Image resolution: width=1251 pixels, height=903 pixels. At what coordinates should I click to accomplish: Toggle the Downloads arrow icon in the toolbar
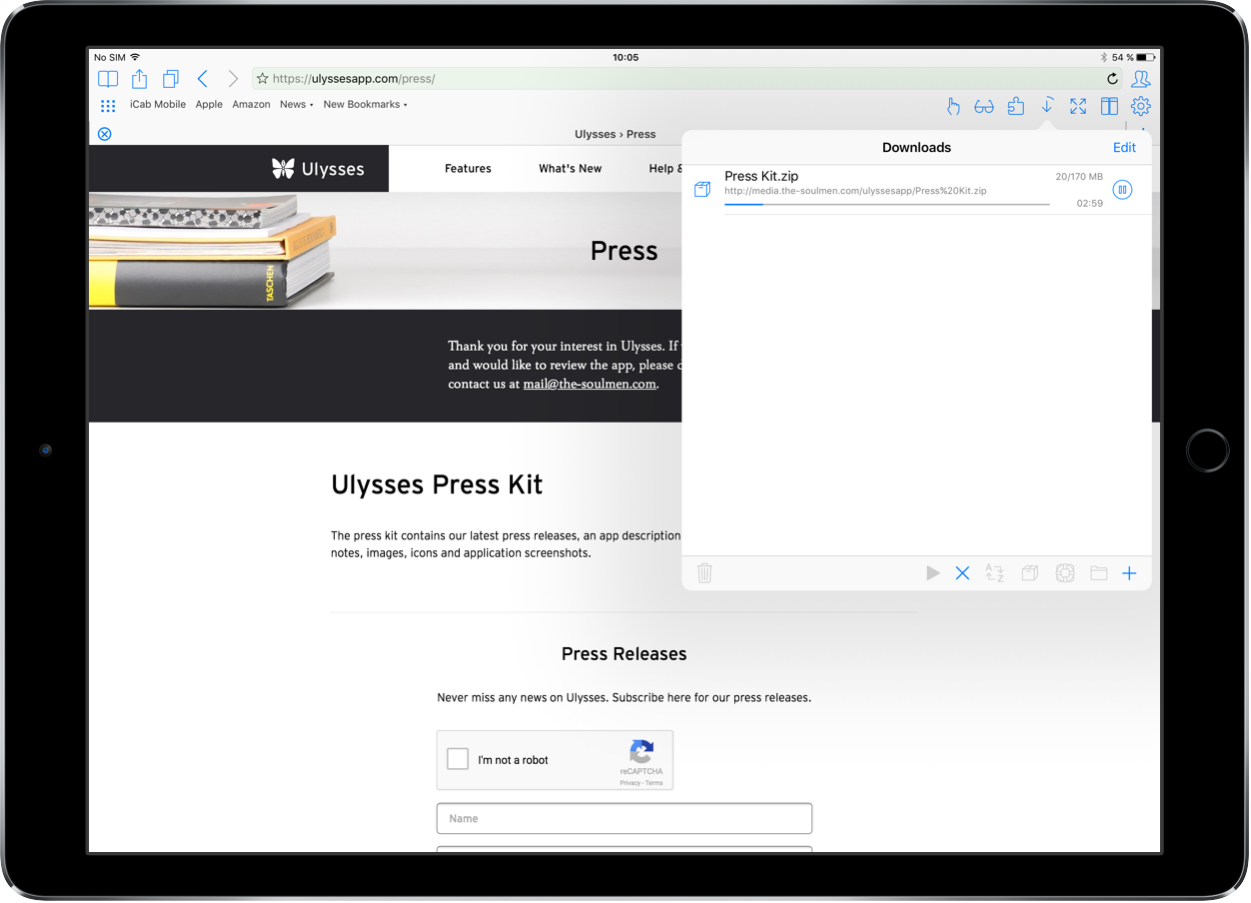point(1048,105)
